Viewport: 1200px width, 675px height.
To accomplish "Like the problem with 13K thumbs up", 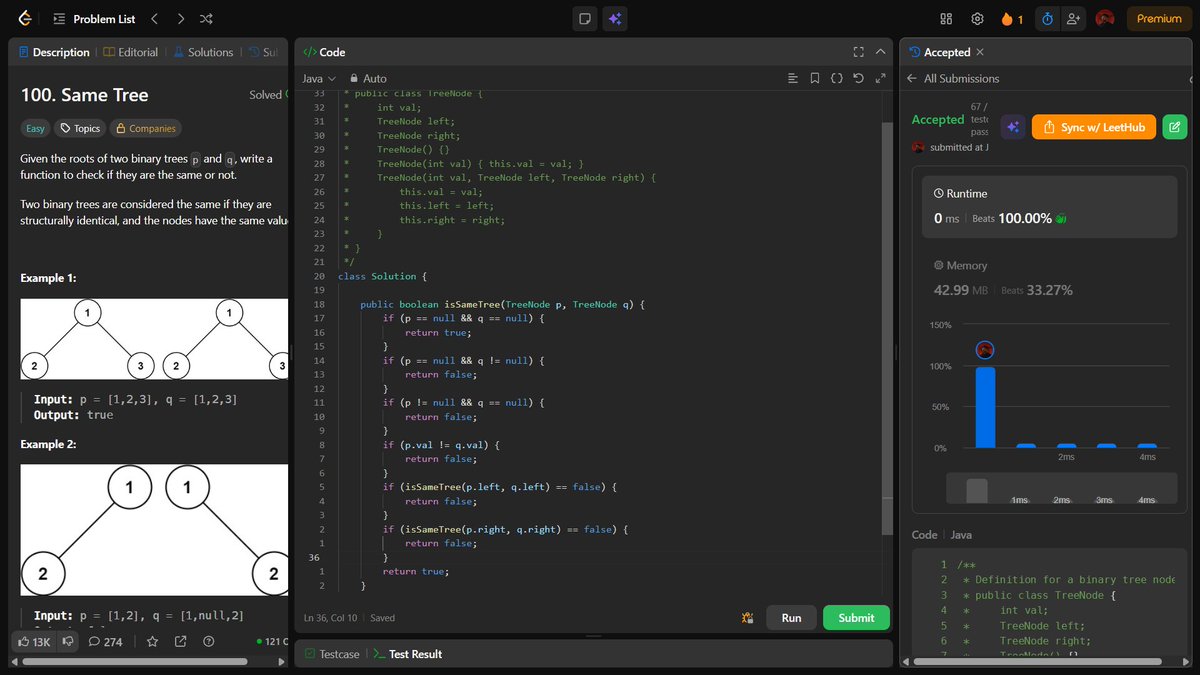I will [34, 641].
